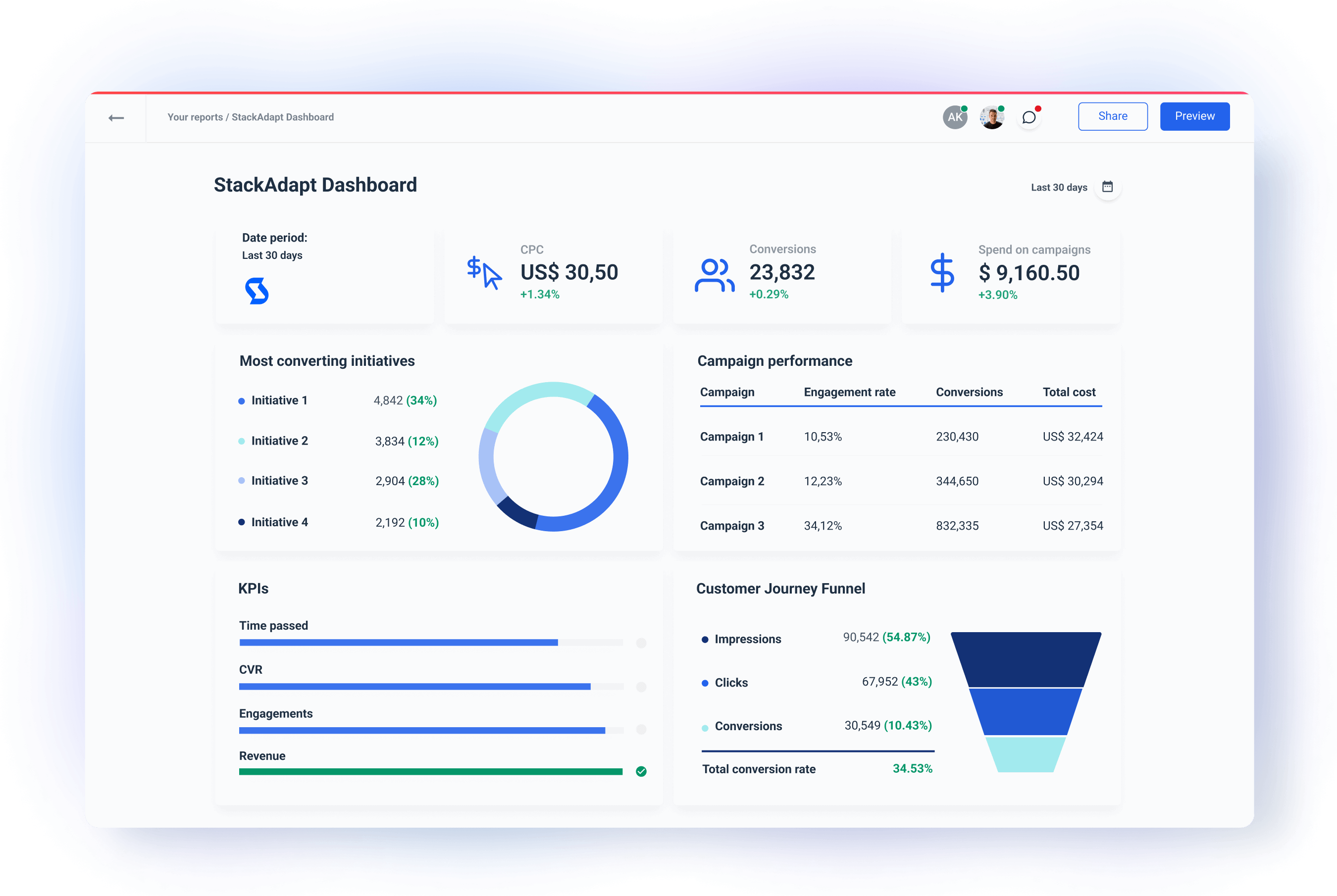The image size is (1337, 896).
Task: Click the StackAdapt logo in the date period card
Action: click(257, 292)
